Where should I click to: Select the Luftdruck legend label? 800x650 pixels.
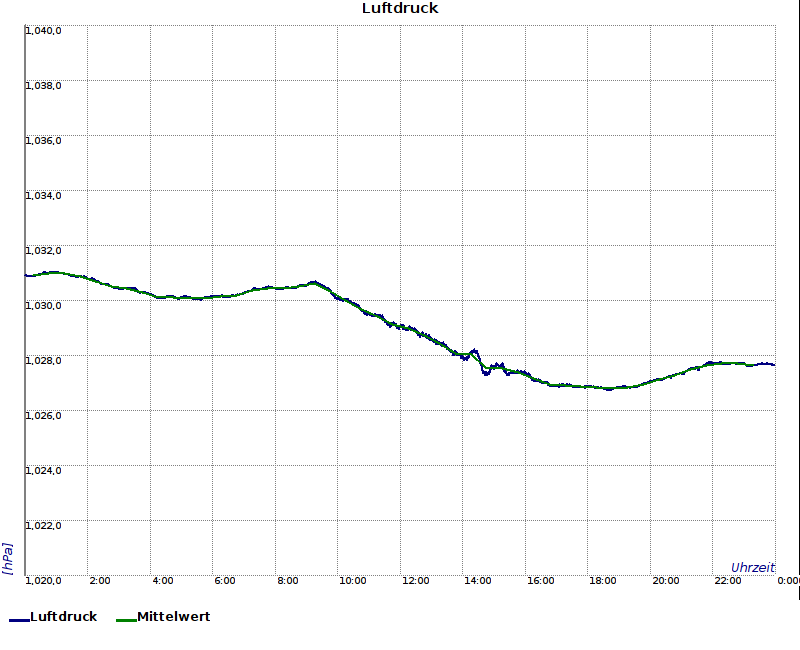(64, 616)
